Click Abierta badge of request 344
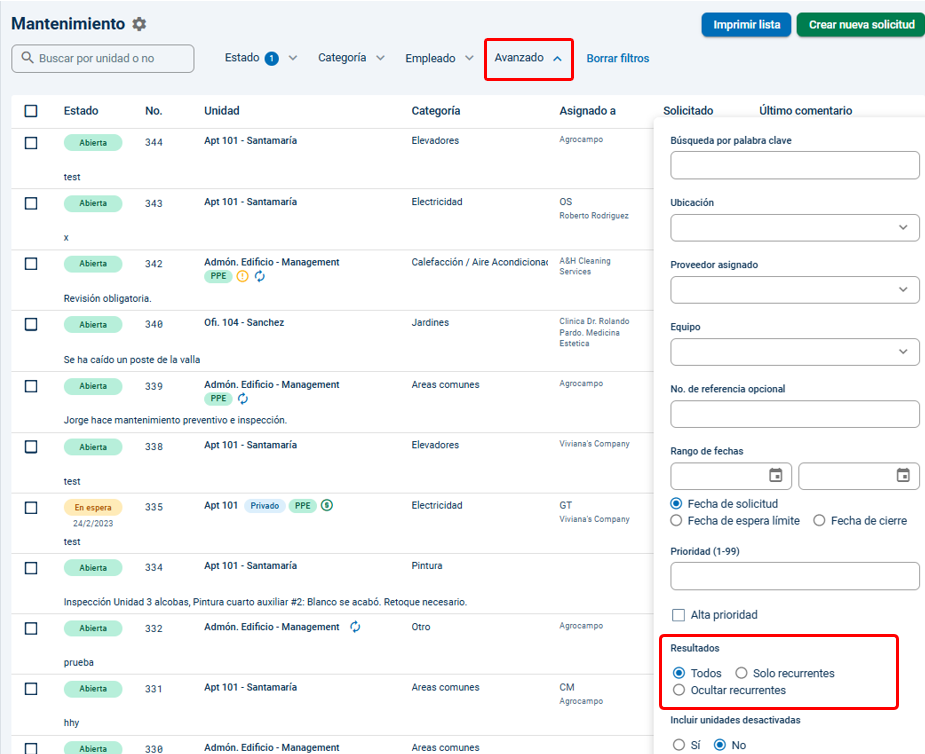 pos(93,143)
